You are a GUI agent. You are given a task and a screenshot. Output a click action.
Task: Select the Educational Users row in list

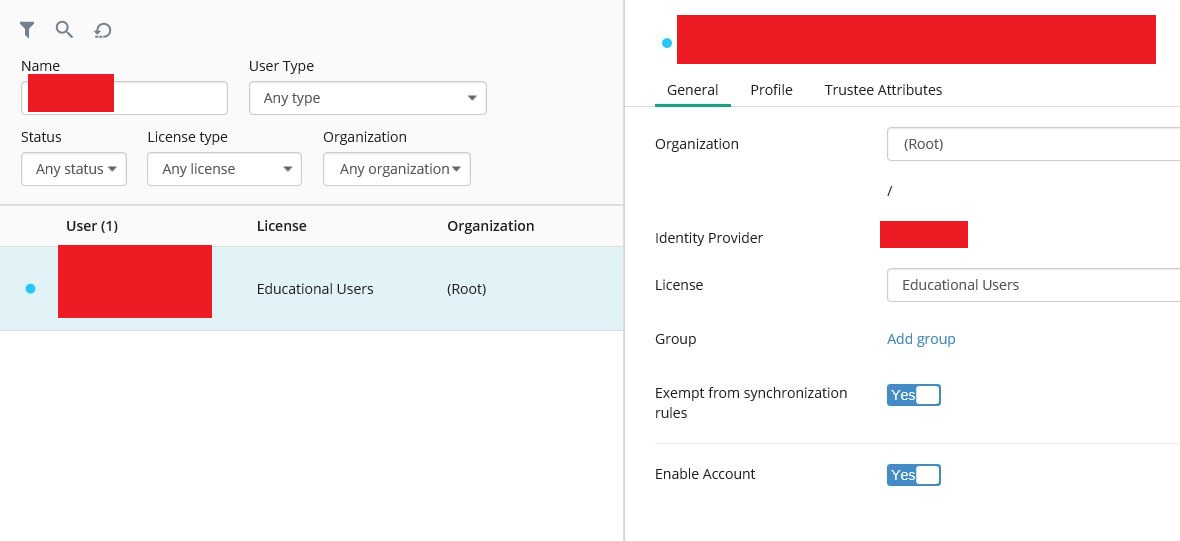(x=315, y=289)
